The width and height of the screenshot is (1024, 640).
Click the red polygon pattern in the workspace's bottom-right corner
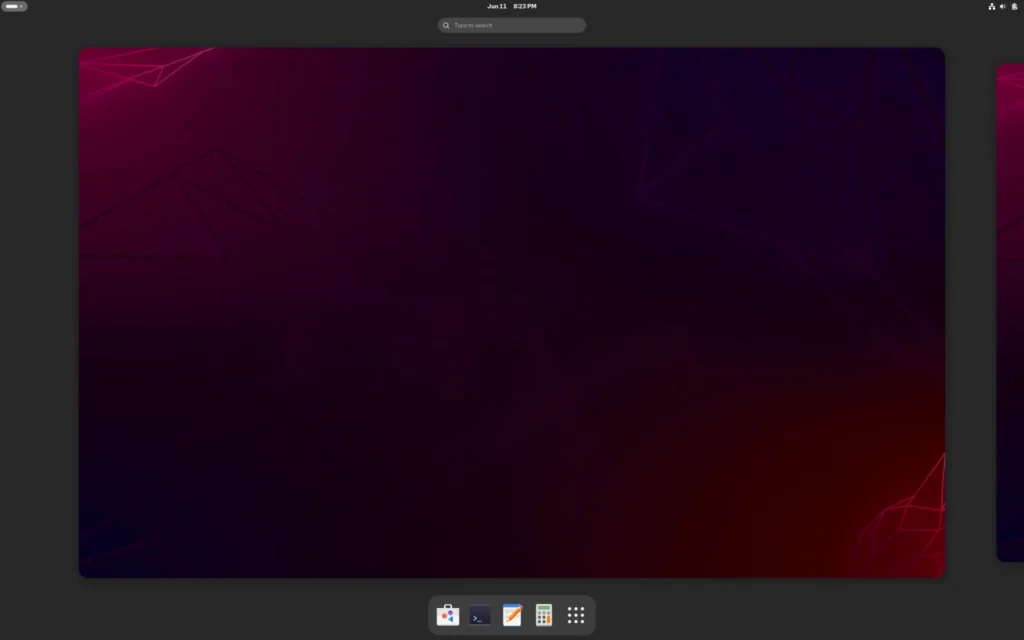click(905, 525)
